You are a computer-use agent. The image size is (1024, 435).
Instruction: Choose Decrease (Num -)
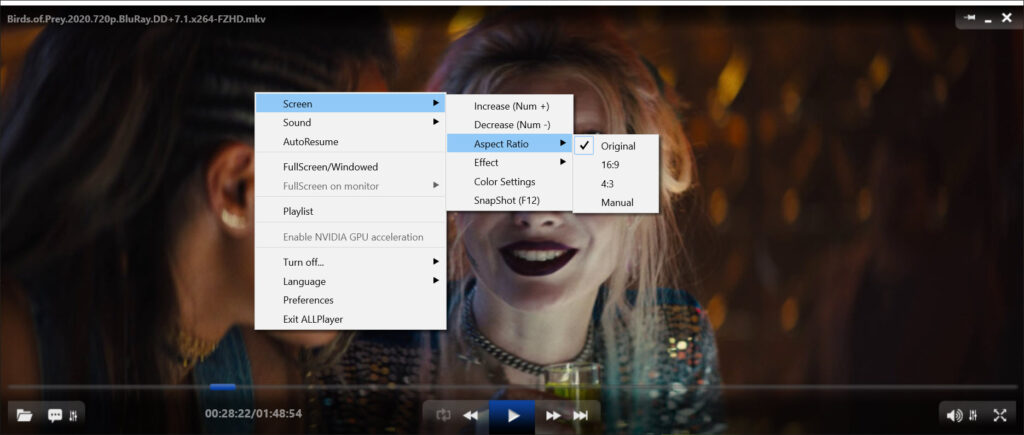point(509,125)
